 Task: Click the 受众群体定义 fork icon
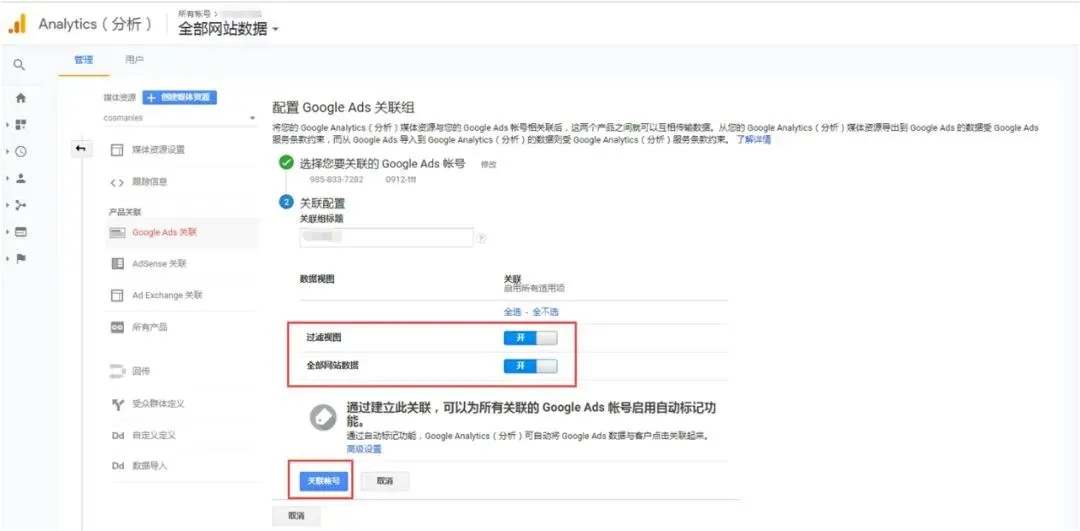[x=117, y=404]
